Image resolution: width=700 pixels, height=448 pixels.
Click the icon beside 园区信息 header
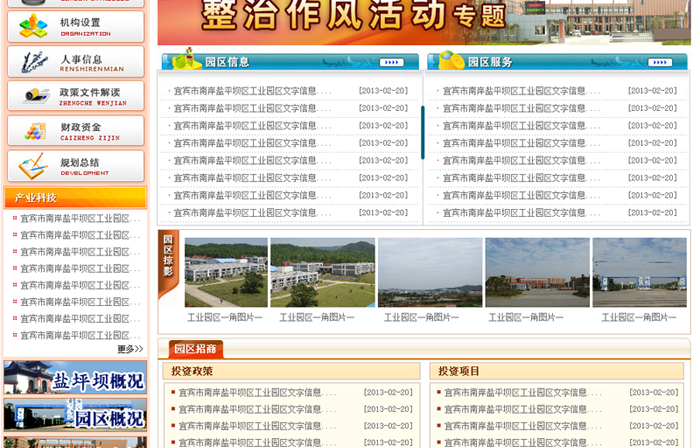pos(183,60)
